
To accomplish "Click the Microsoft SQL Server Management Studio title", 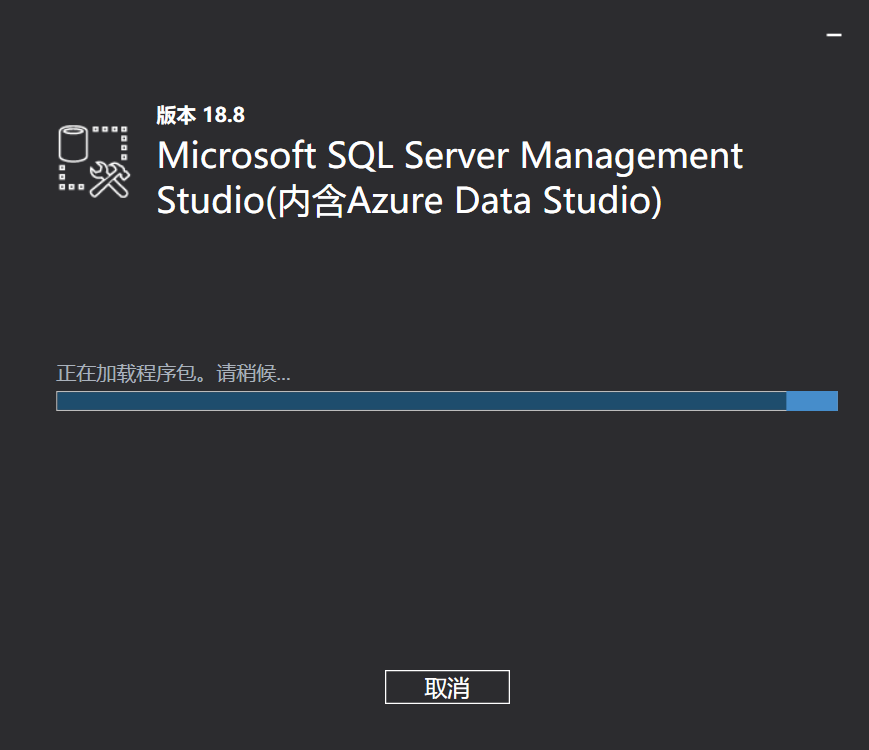I will point(449,177).
